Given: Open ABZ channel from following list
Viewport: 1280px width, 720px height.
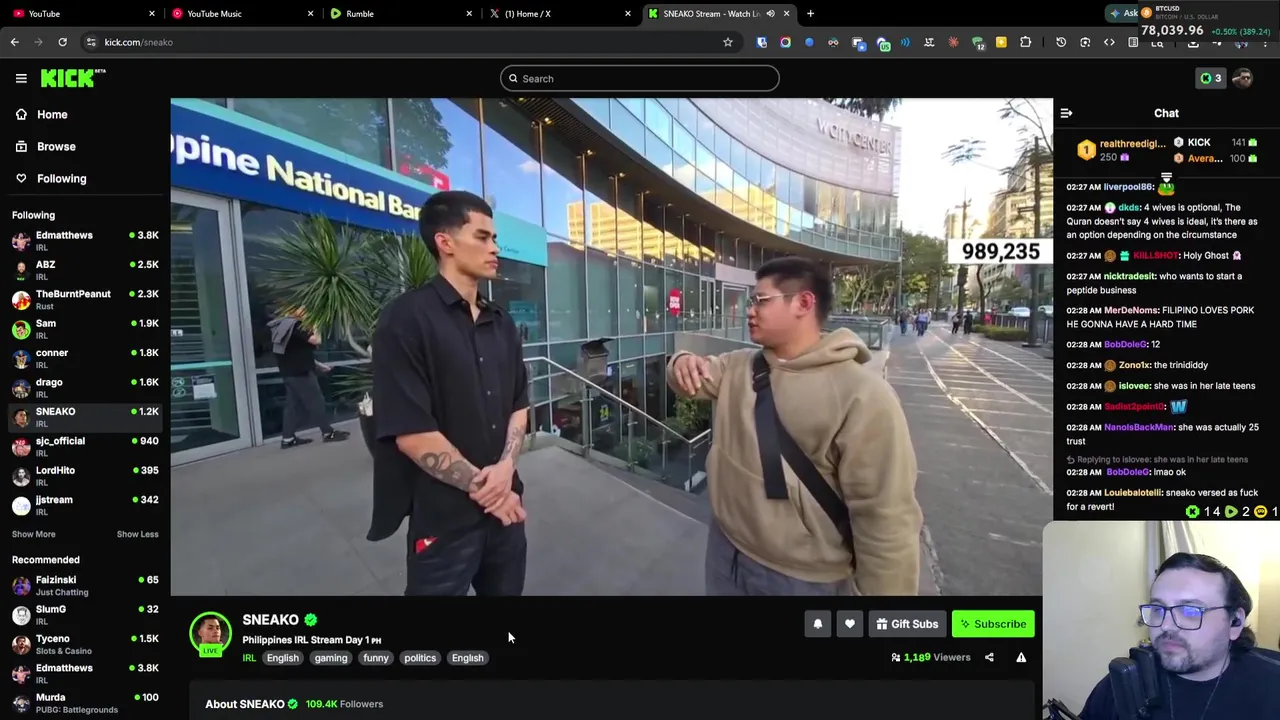Looking at the screenshot, I should tap(85, 270).
